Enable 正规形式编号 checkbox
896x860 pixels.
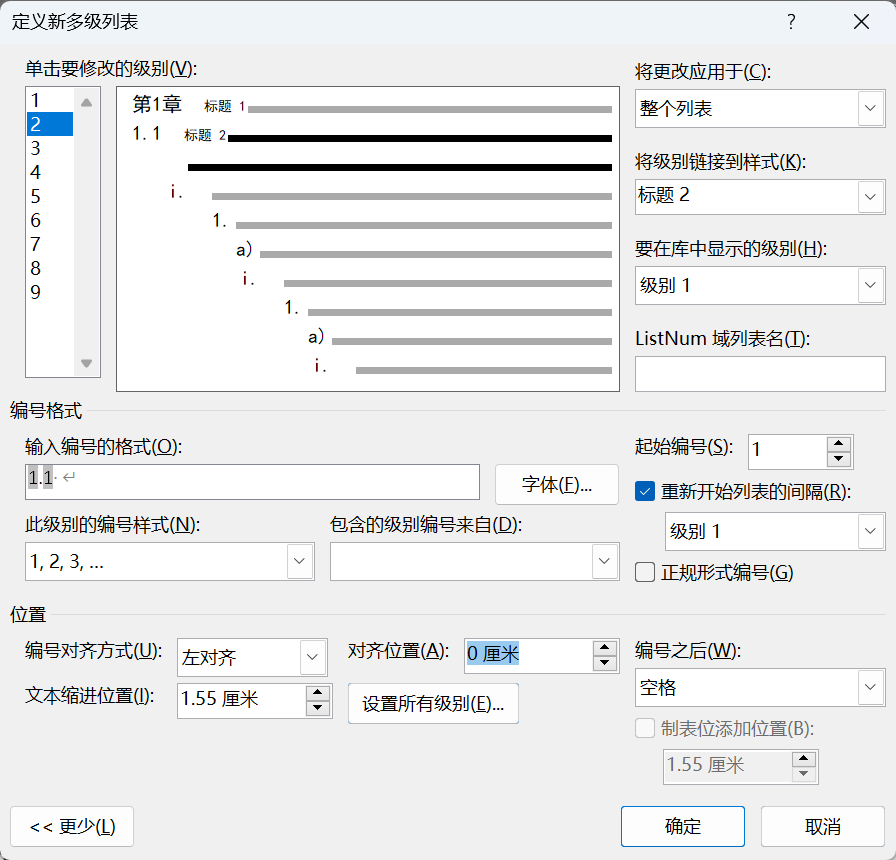click(645, 572)
